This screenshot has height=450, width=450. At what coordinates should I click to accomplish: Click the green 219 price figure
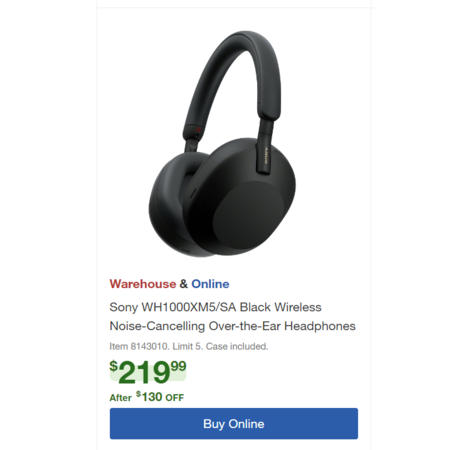tap(144, 373)
